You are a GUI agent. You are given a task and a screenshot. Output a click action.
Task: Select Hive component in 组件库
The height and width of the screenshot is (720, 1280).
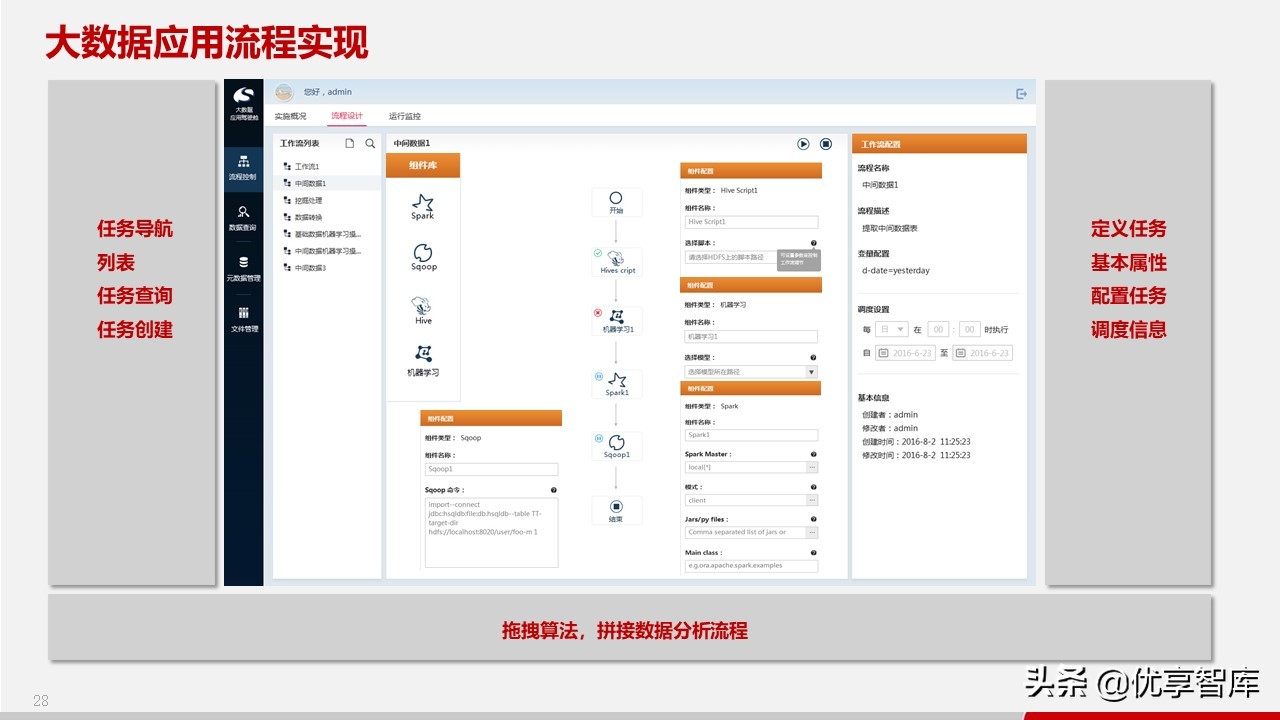[x=423, y=310]
